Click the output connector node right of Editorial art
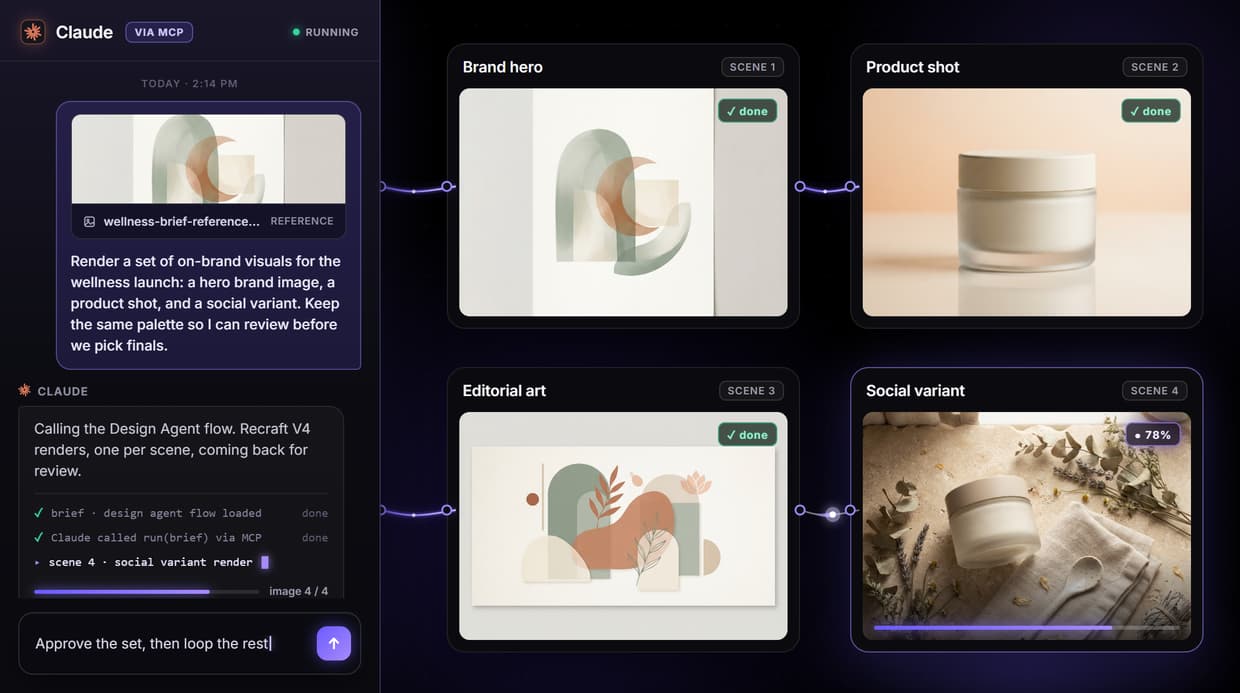This screenshot has width=1240, height=693. 800,510
